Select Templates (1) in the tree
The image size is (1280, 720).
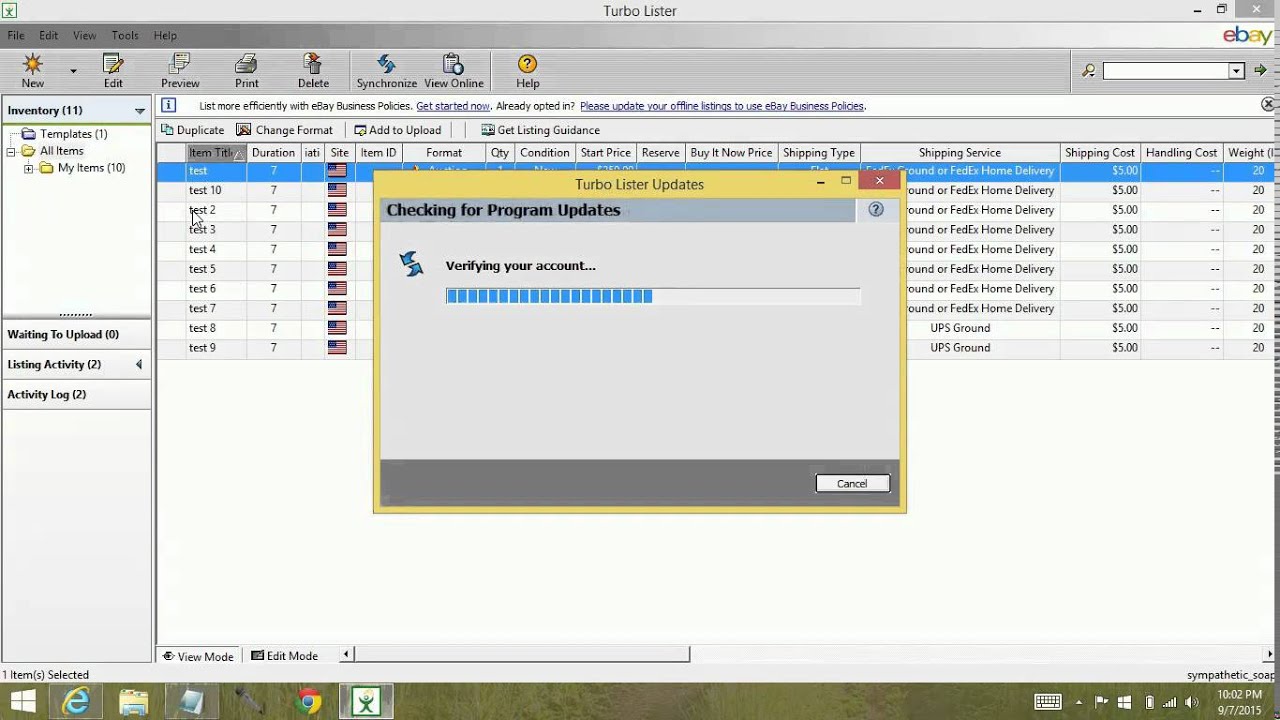pyautogui.click(x=73, y=134)
